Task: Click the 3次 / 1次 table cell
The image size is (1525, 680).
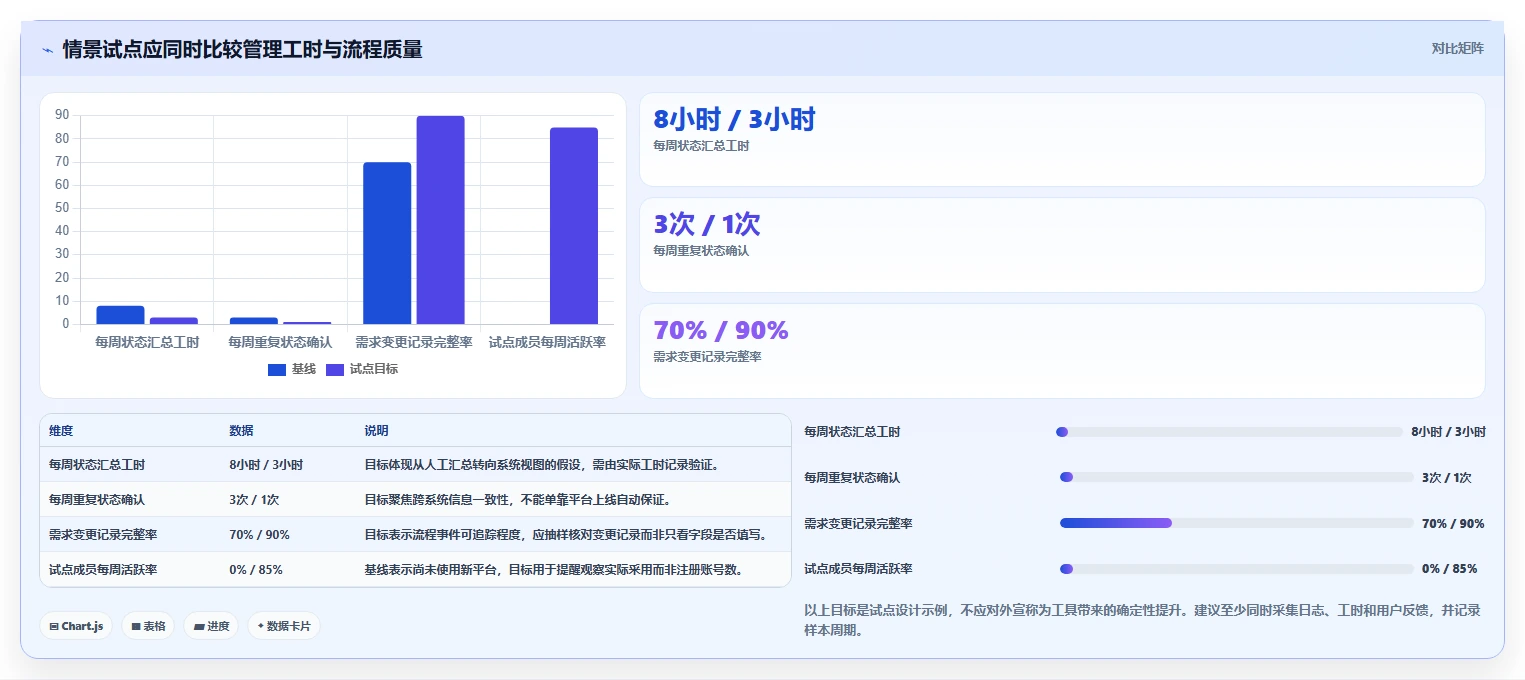Action: [254, 500]
